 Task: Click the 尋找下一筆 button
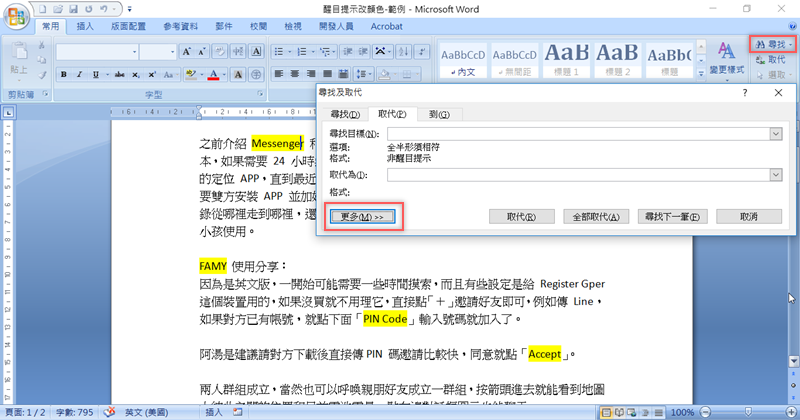[672, 217]
